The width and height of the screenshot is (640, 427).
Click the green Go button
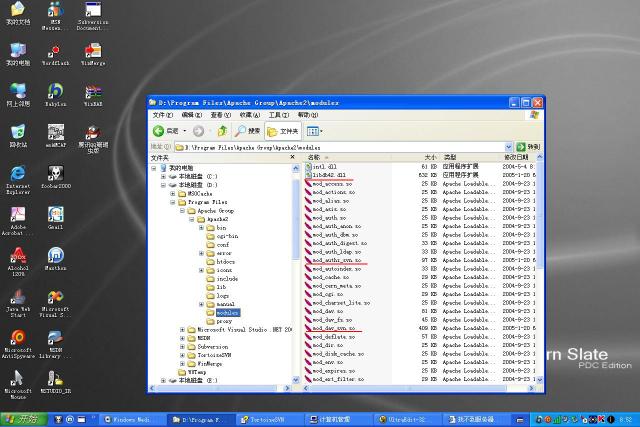point(528,147)
